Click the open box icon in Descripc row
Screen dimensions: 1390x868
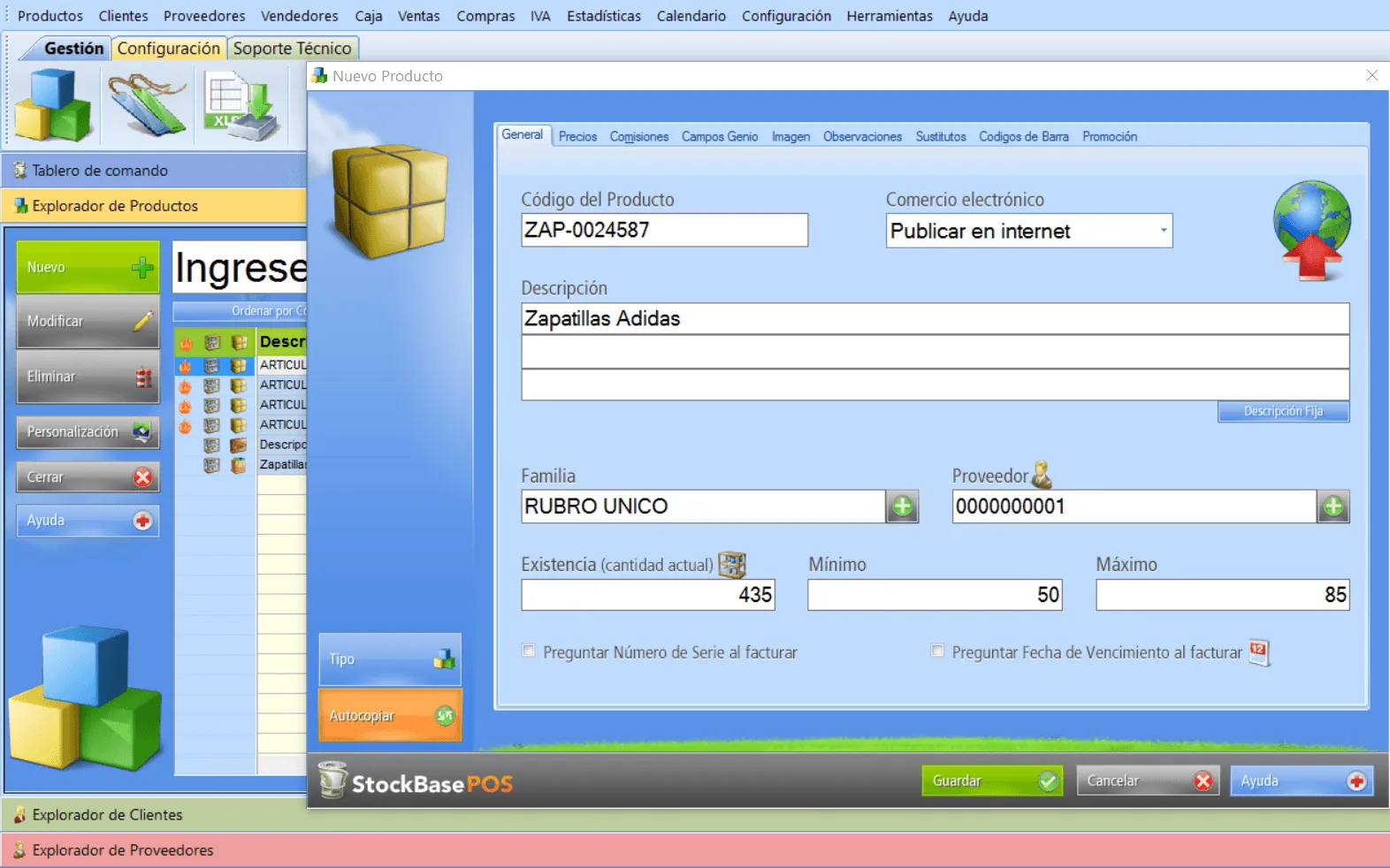238,445
